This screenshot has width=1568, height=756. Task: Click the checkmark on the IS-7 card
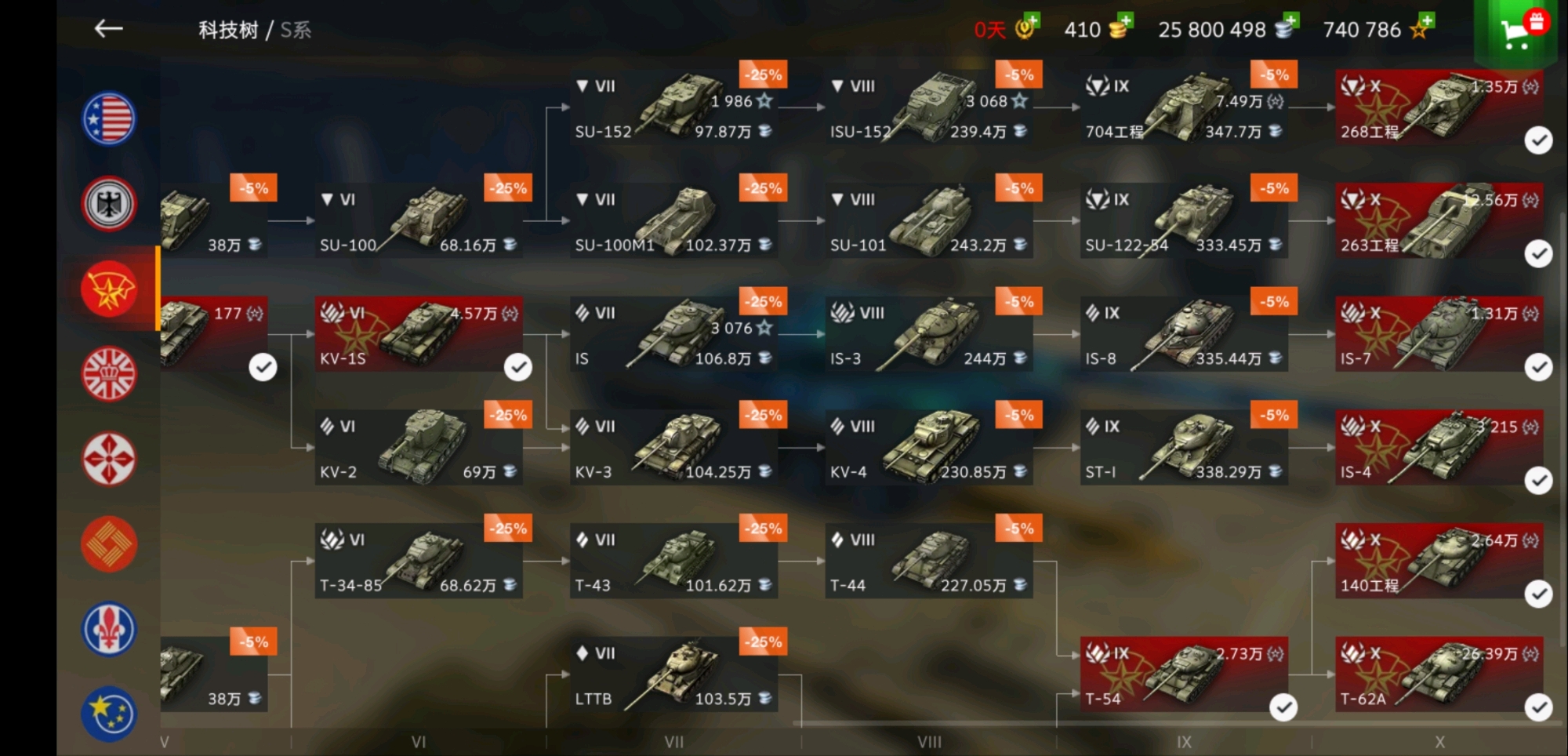[x=1538, y=367]
